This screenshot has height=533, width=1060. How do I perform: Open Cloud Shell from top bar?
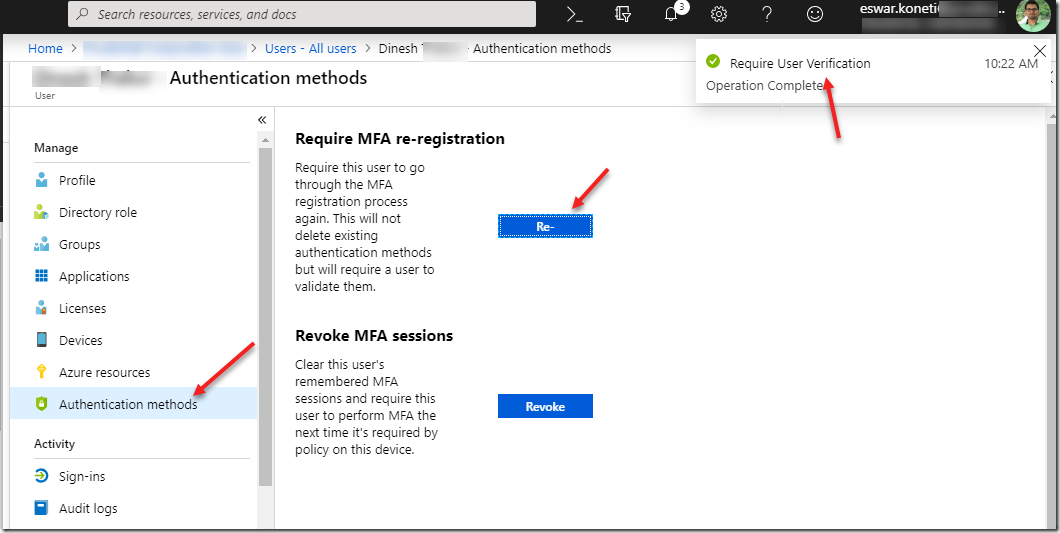coord(574,14)
